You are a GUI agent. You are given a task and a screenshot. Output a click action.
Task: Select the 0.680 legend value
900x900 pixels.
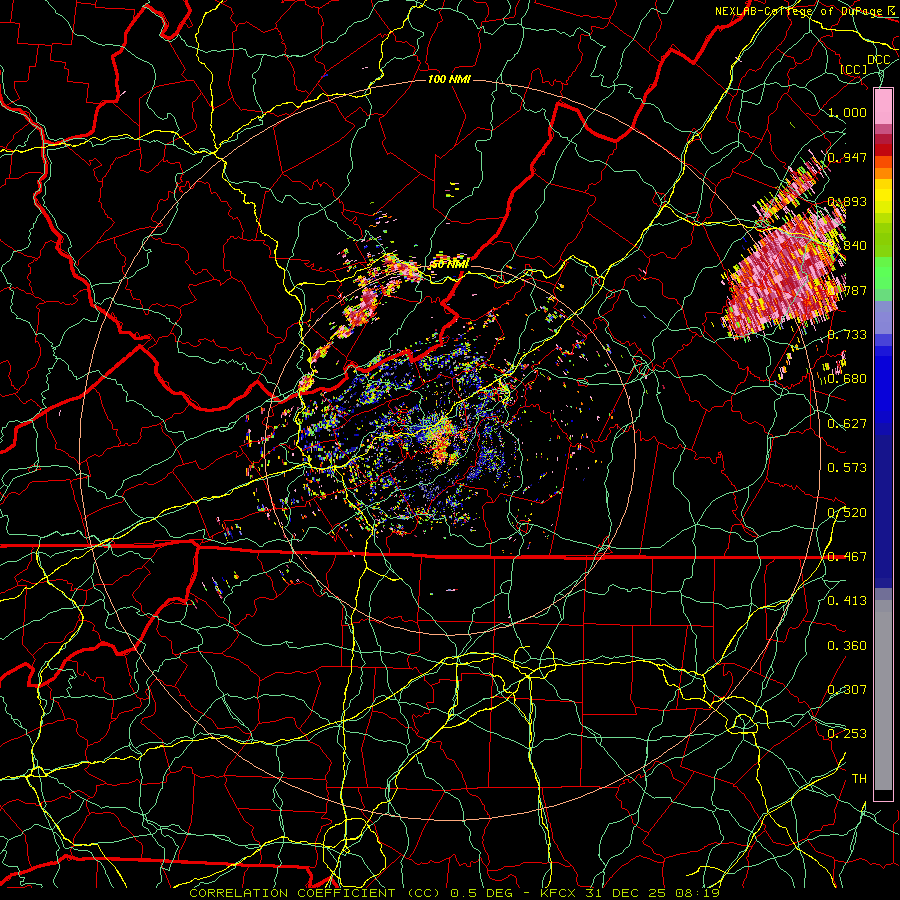coord(847,379)
